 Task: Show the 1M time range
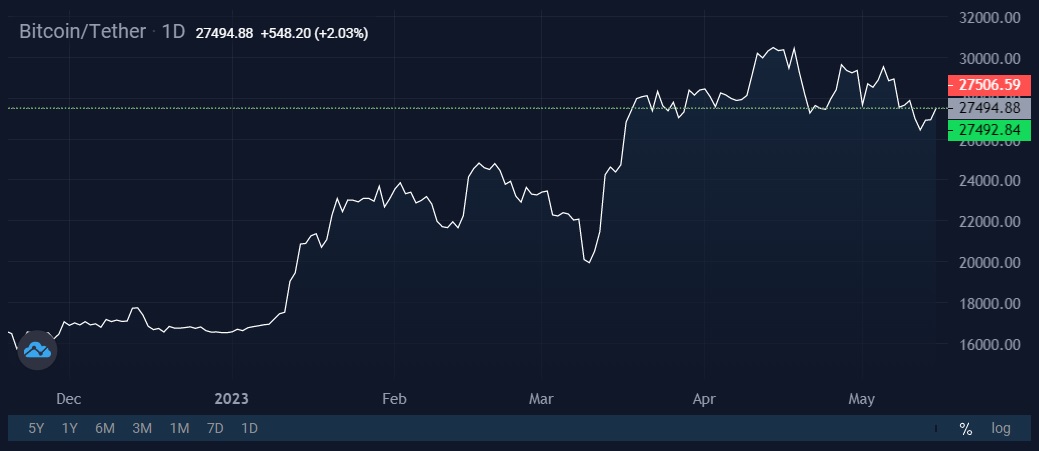pyautogui.click(x=179, y=428)
